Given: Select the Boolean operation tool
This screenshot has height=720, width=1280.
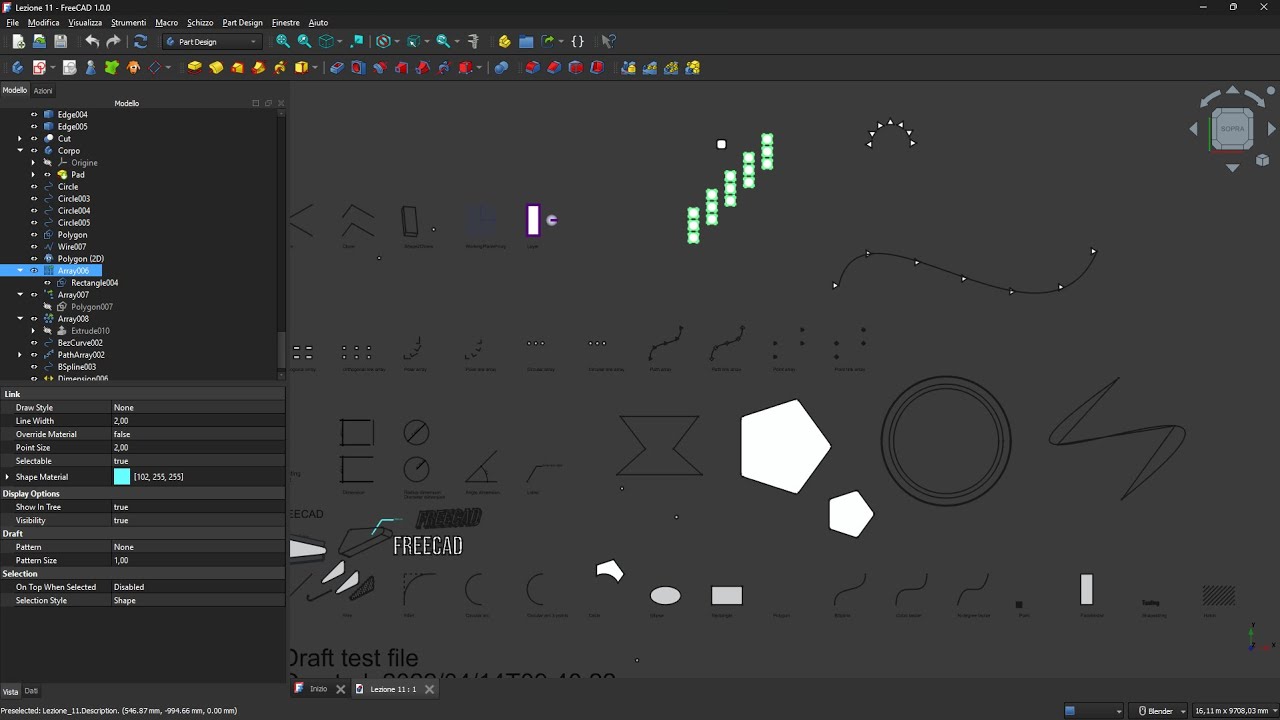Looking at the screenshot, I should click(x=501, y=67).
